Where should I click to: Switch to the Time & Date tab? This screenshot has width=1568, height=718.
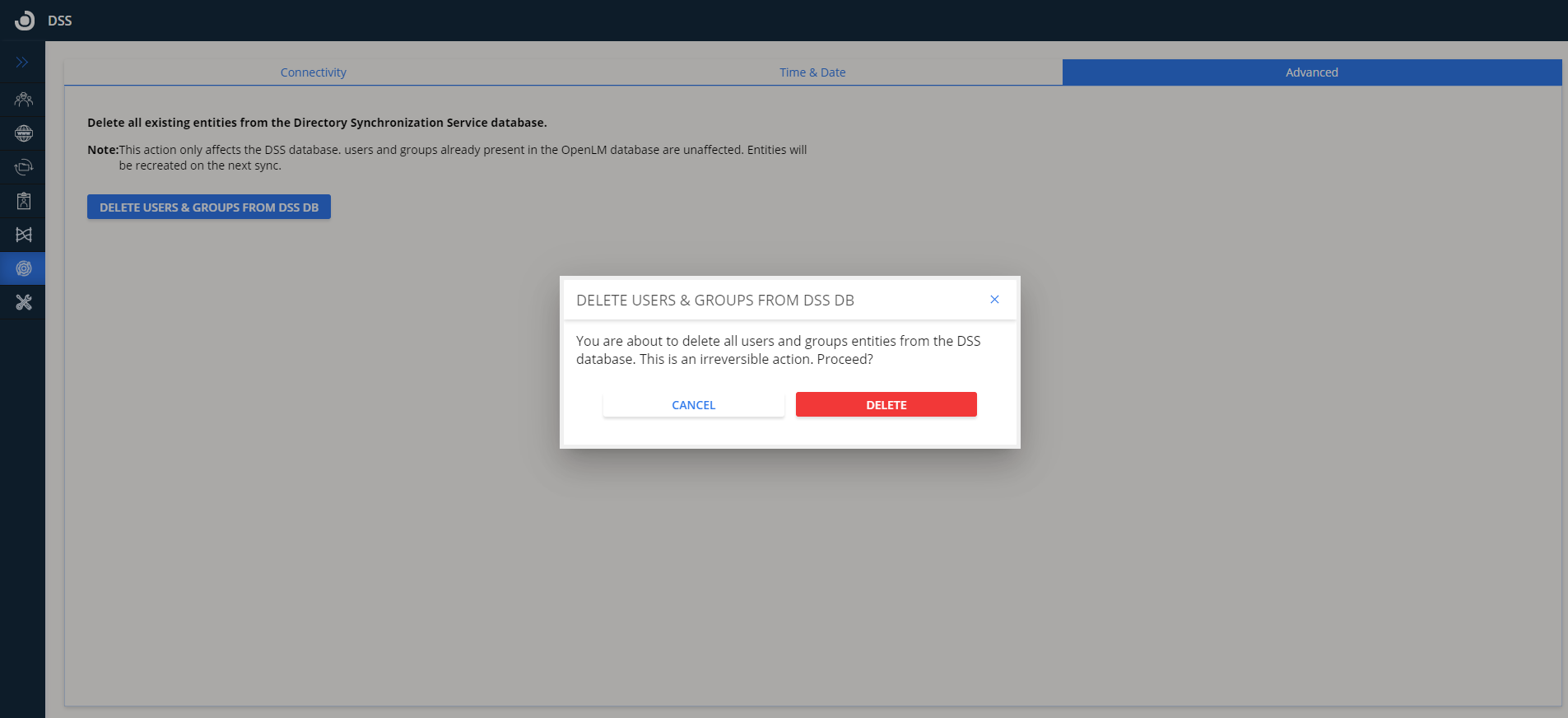[812, 72]
